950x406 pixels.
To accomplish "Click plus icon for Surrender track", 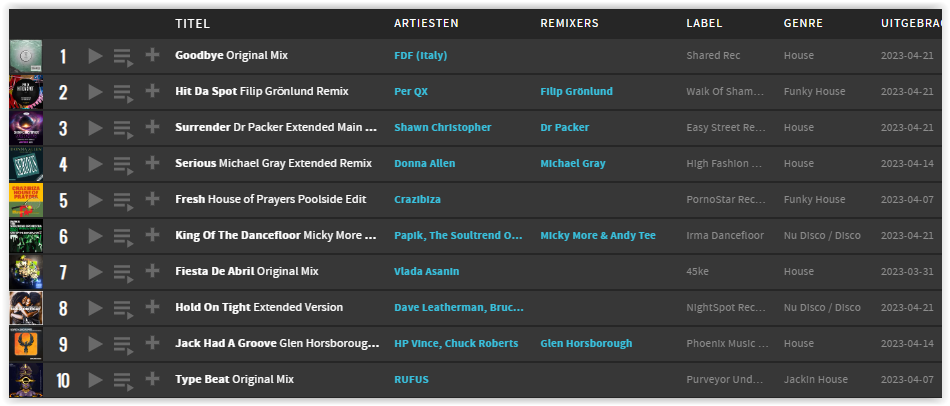I will (152, 127).
